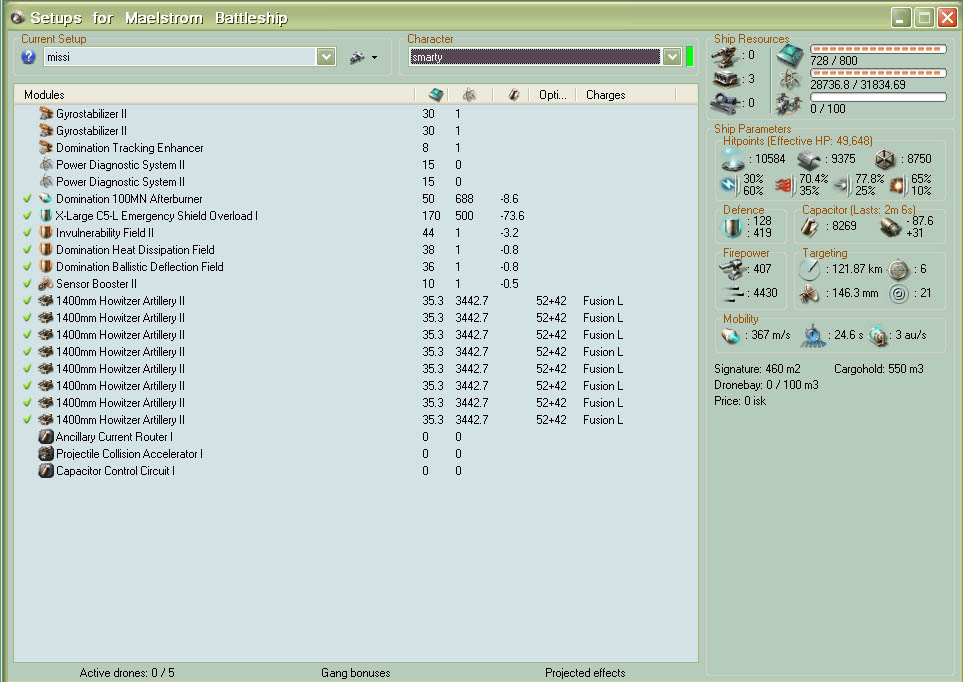This screenshot has height=682, width=963.
Task: Click the shield hitpoints icon showing 10584
Action: coord(733,159)
